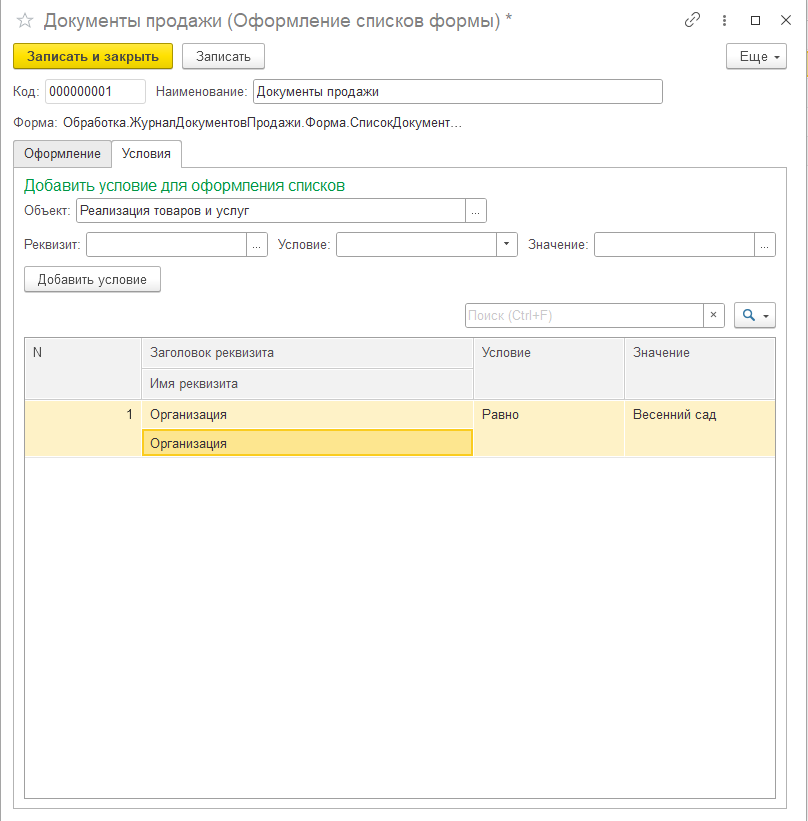Open the three-dots window menu
Viewport: 808px width, 821px height.
[x=724, y=20]
